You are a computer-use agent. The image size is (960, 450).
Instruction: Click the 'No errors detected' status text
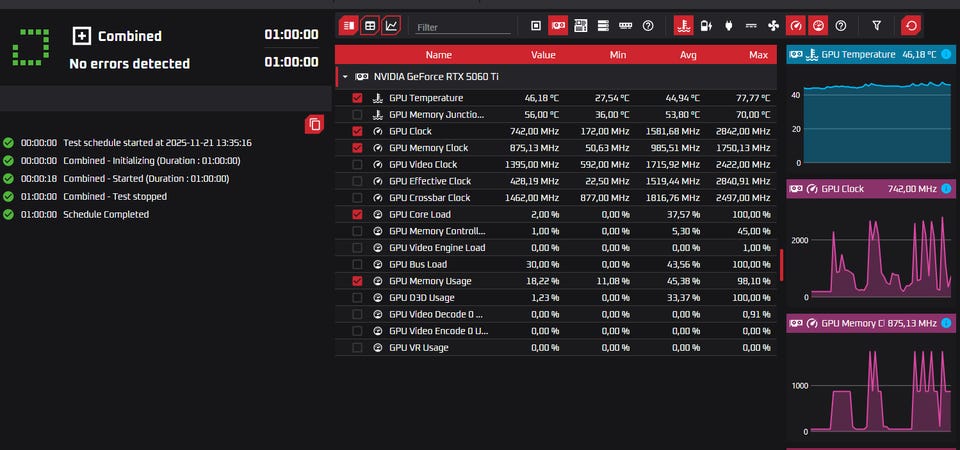(x=129, y=63)
